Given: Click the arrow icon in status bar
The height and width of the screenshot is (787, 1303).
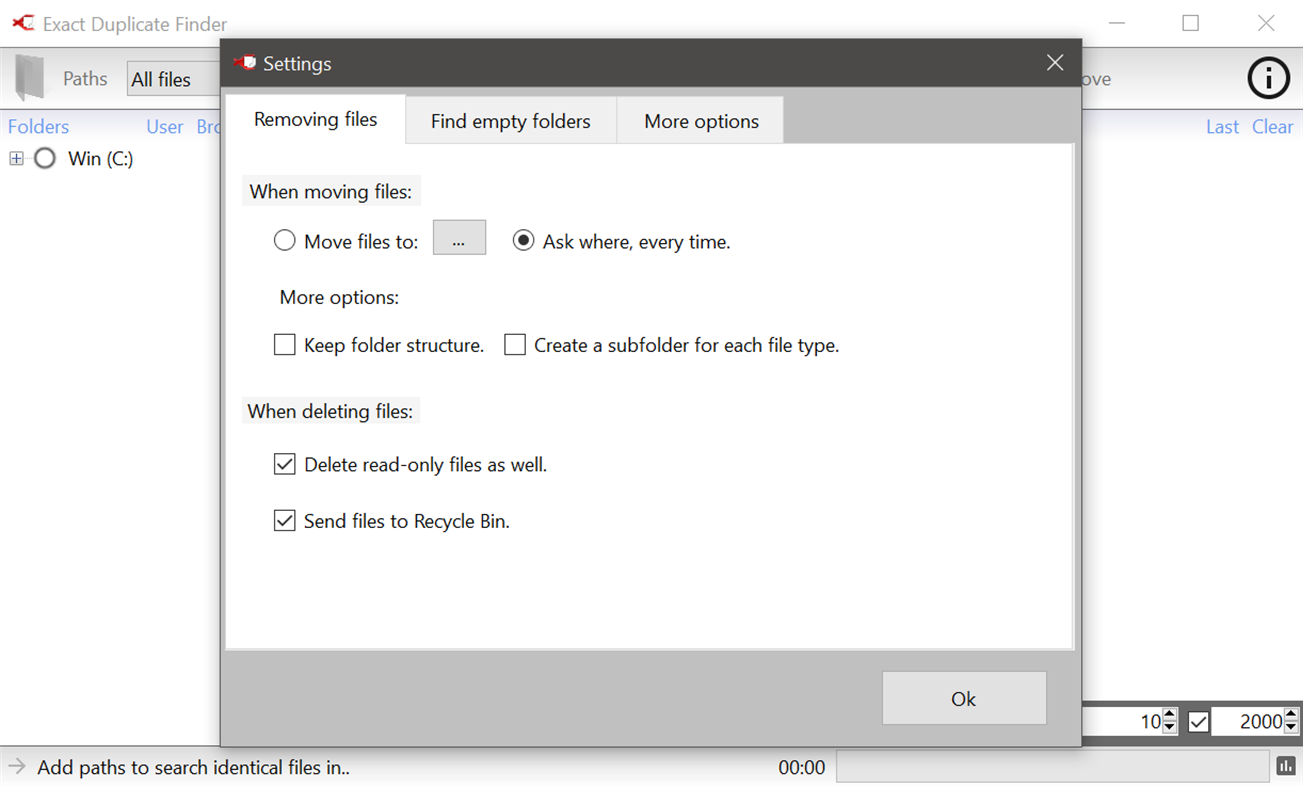Looking at the screenshot, I should coord(17,767).
